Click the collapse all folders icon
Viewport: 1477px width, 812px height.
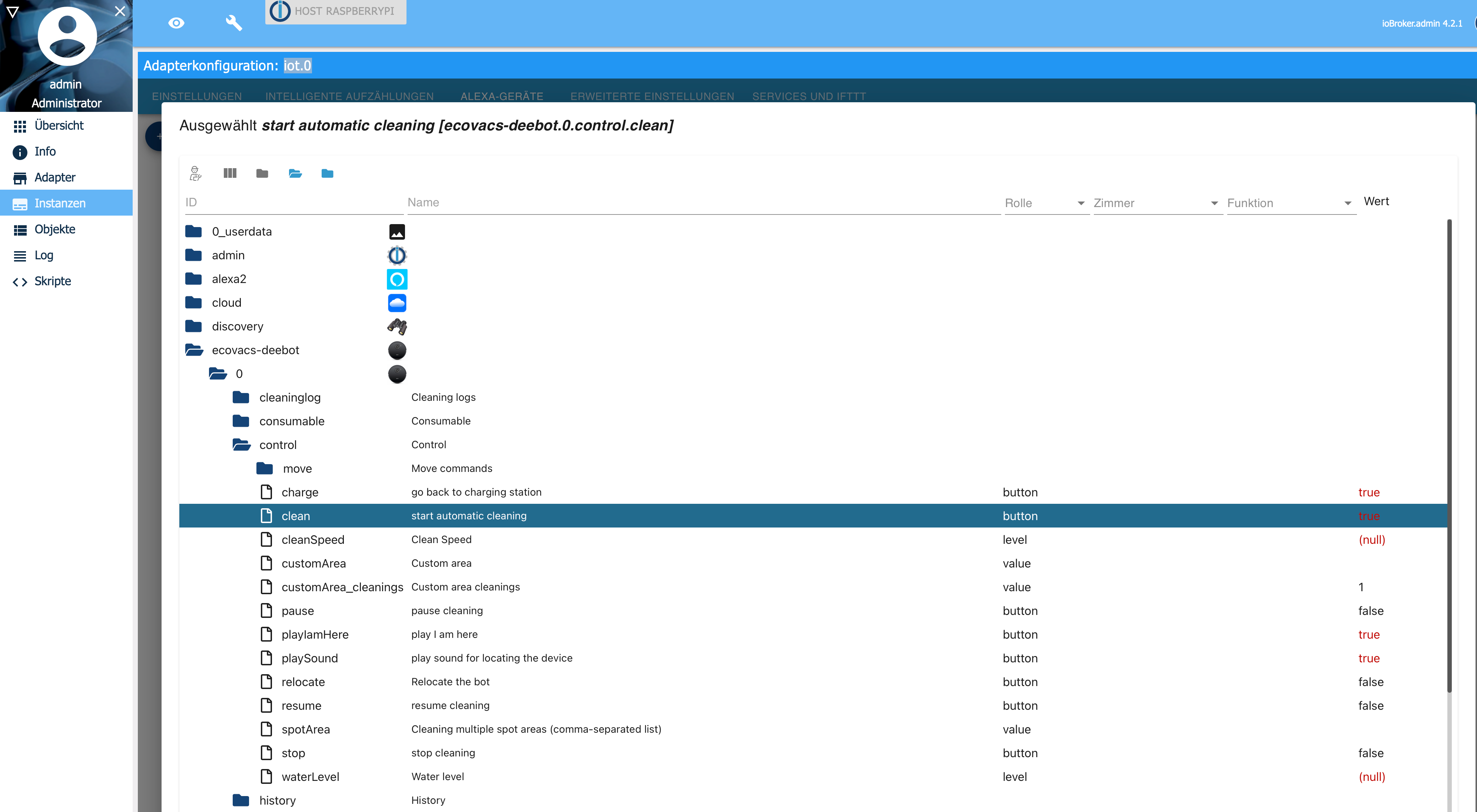pyautogui.click(x=262, y=173)
